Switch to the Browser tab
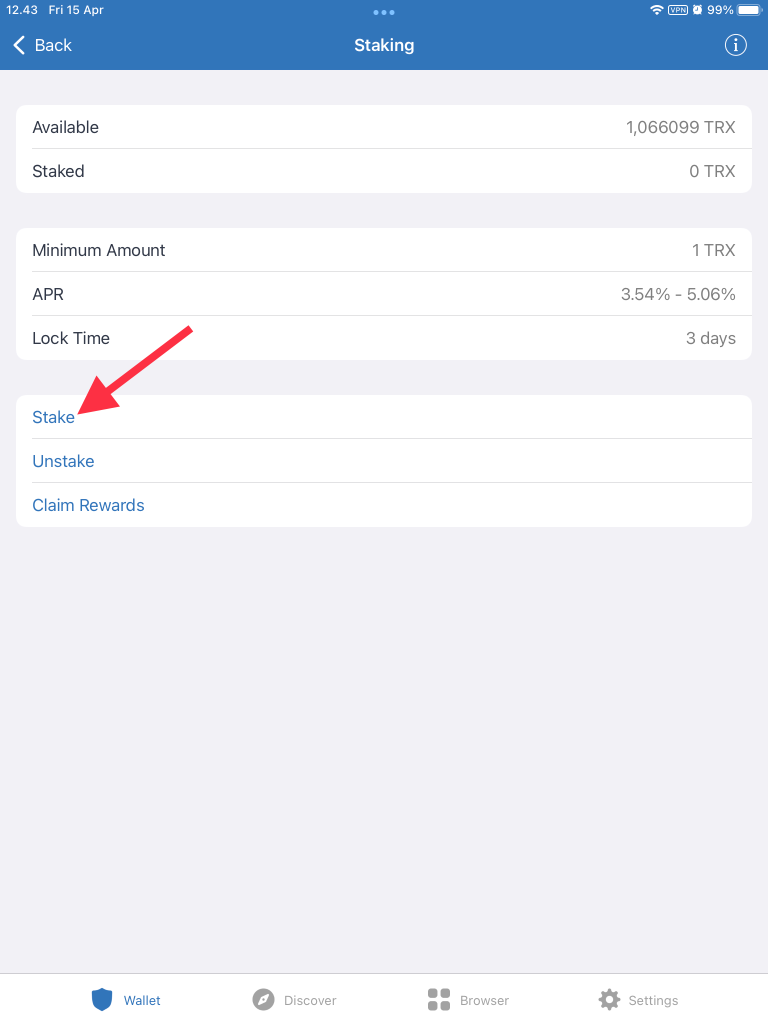 [470, 999]
